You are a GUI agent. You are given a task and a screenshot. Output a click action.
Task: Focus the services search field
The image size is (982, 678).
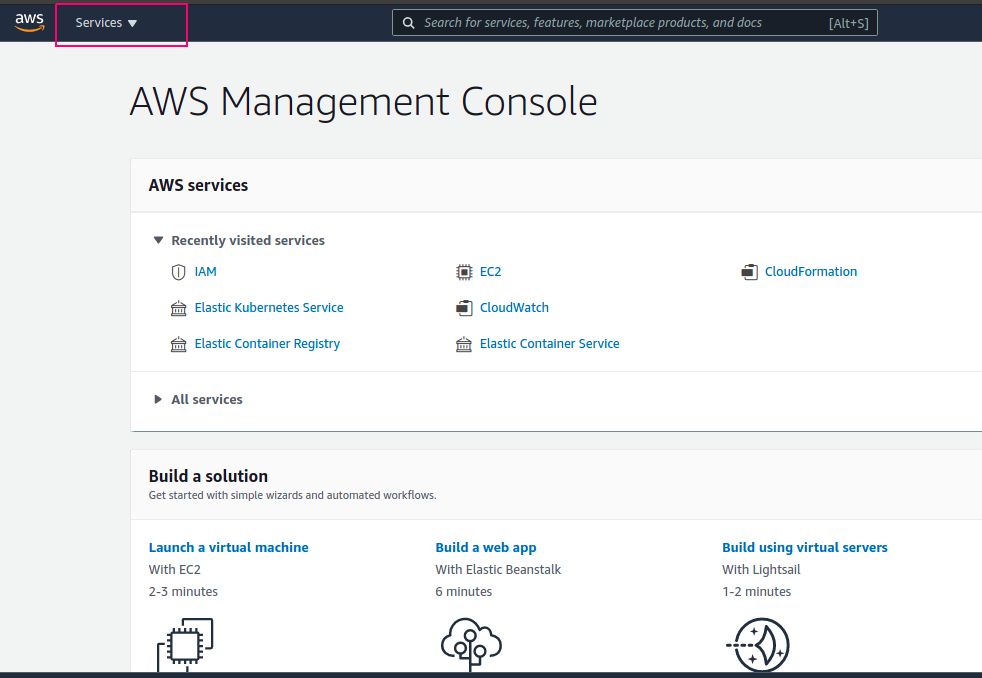click(634, 23)
